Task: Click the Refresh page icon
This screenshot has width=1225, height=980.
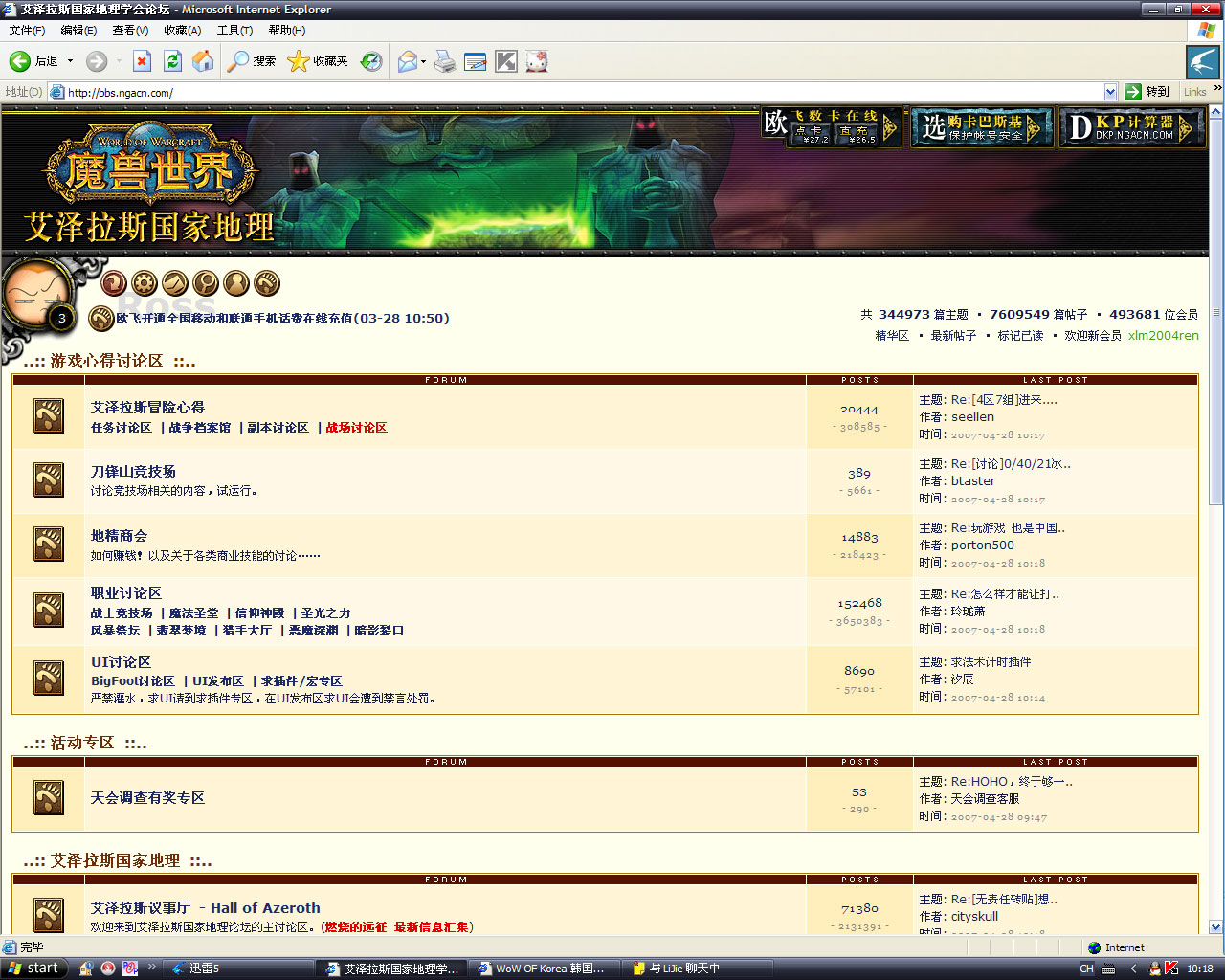Action: (x=172, y=61)
